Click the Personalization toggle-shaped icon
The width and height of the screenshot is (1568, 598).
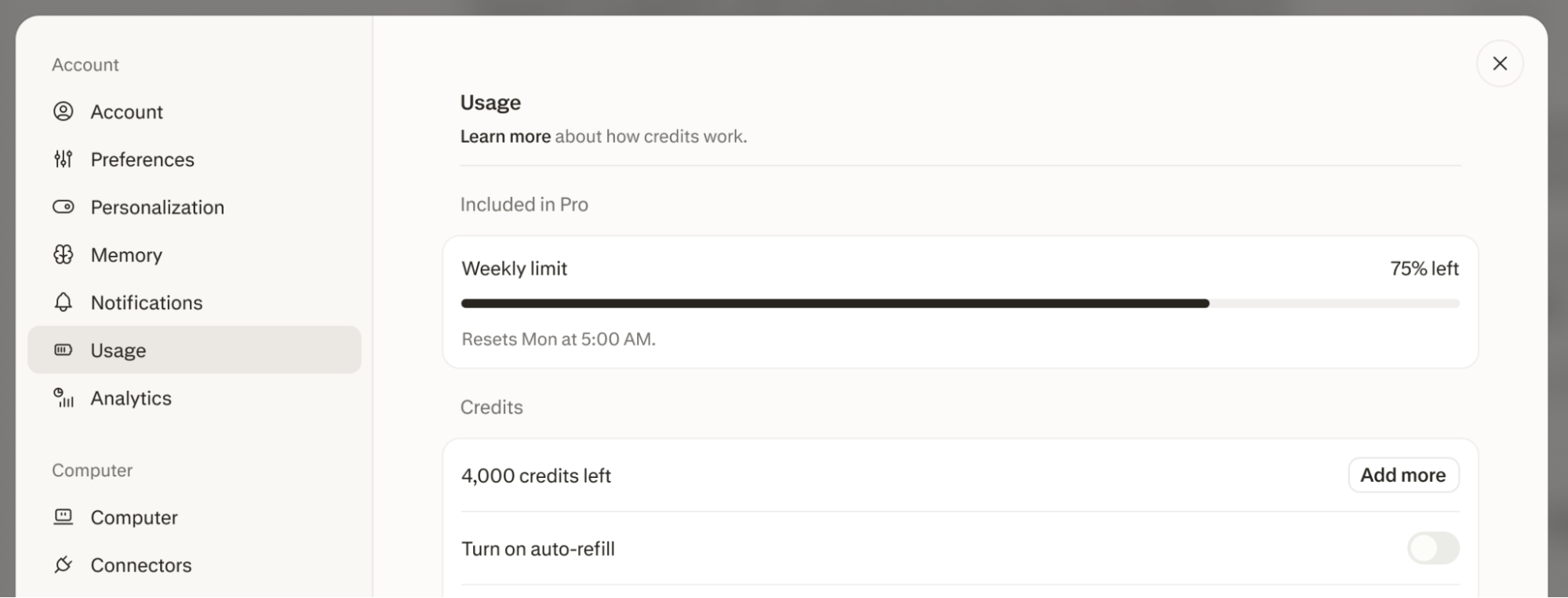point(64,207)
